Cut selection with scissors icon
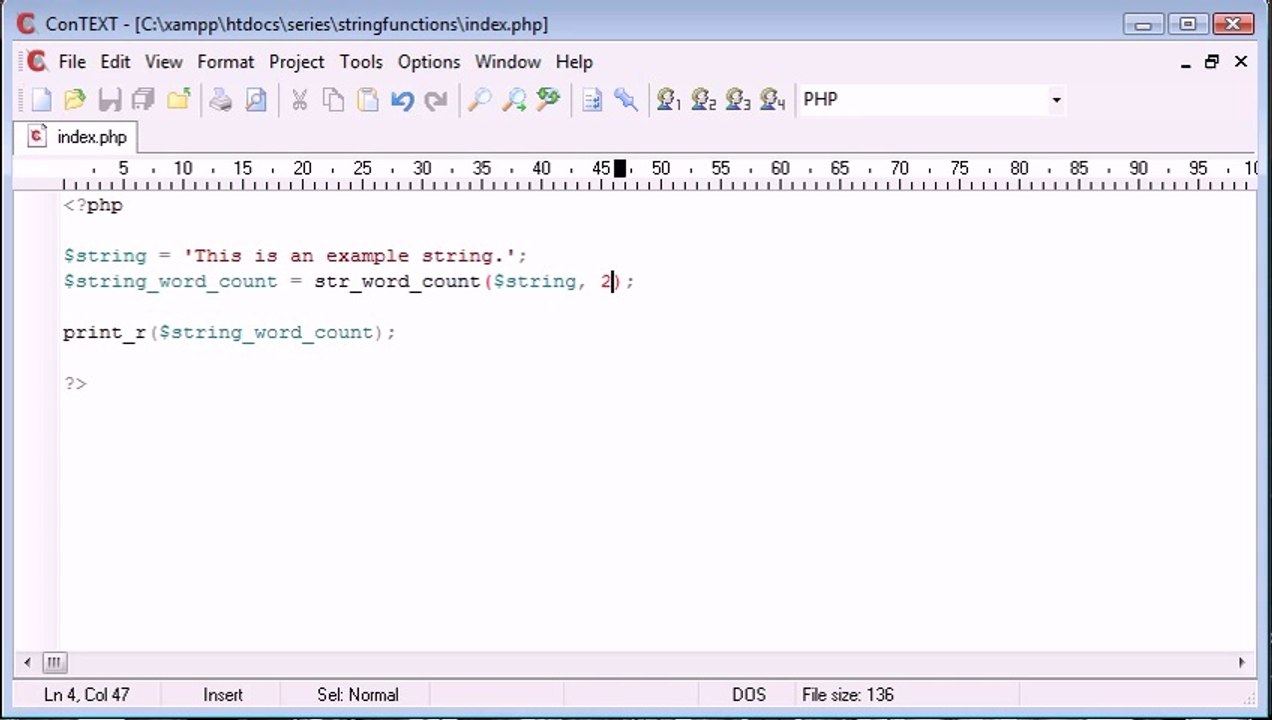This screenshot has height=720, width=1272. [x=299, y=99]
